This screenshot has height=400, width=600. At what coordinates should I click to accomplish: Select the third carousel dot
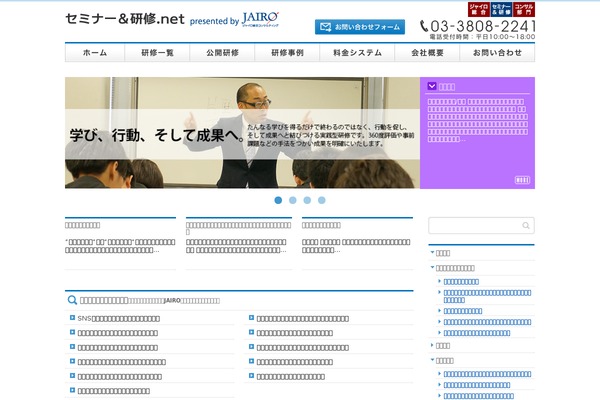[307, 200]
